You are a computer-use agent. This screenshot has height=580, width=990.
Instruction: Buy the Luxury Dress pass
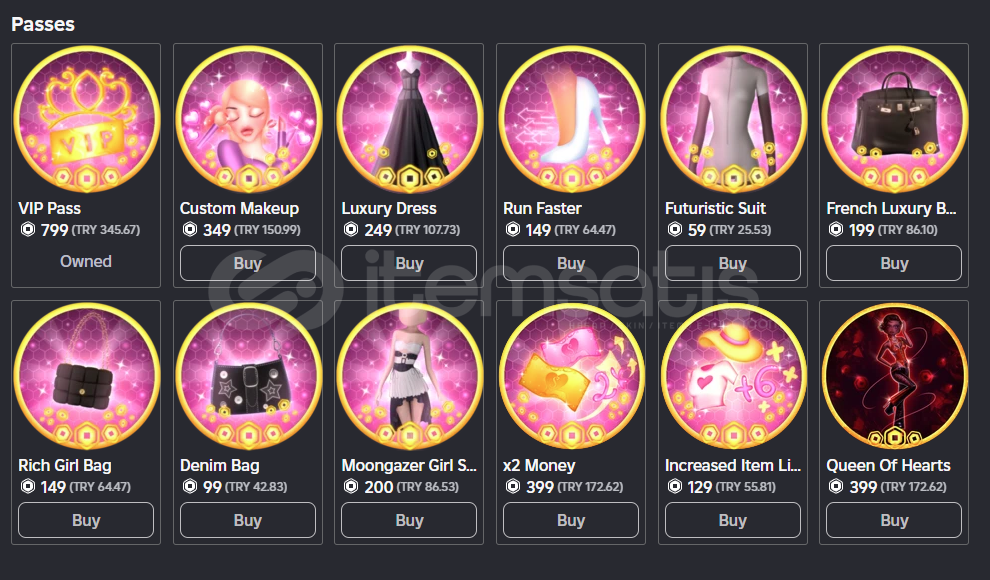[x=409, y=263]
